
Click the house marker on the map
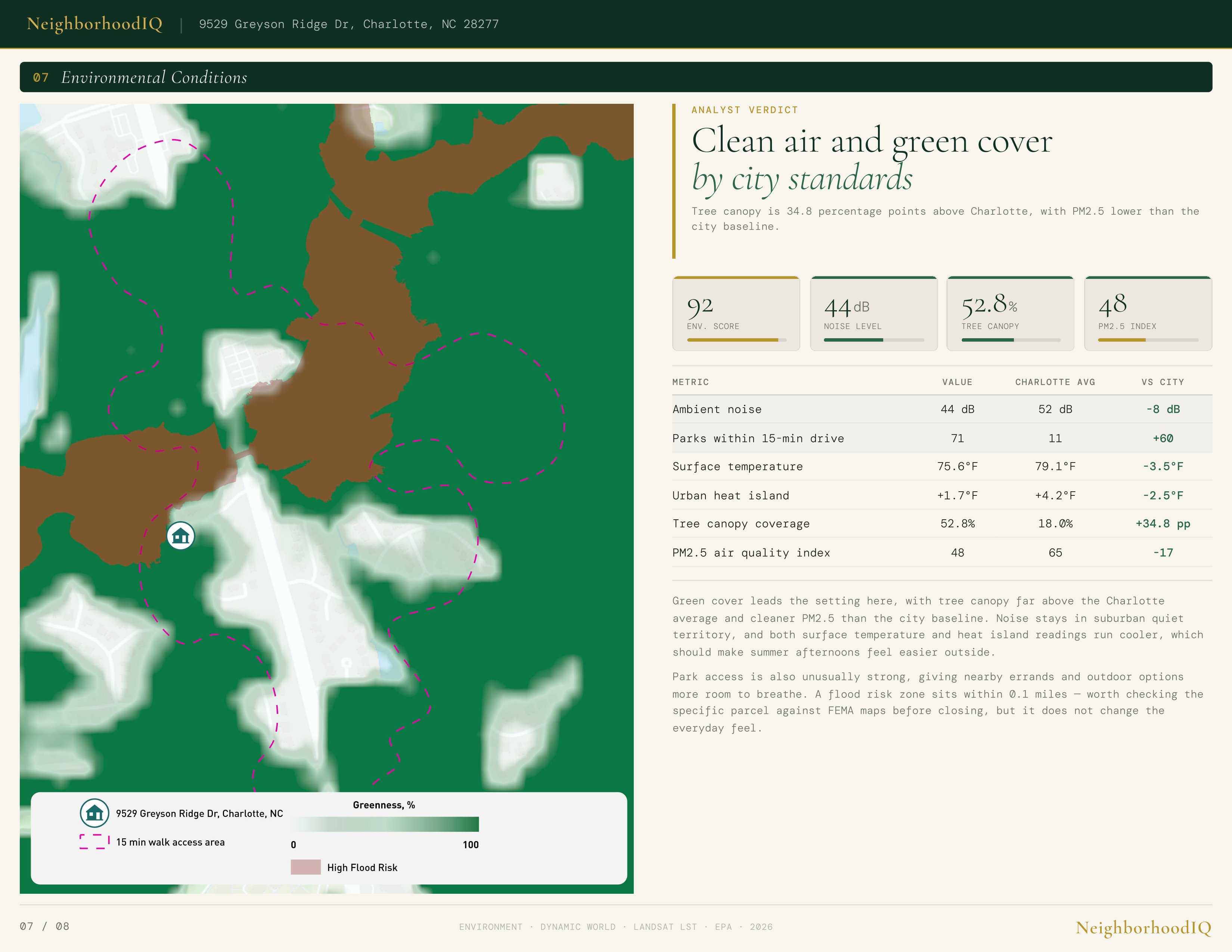coord(180,535)
